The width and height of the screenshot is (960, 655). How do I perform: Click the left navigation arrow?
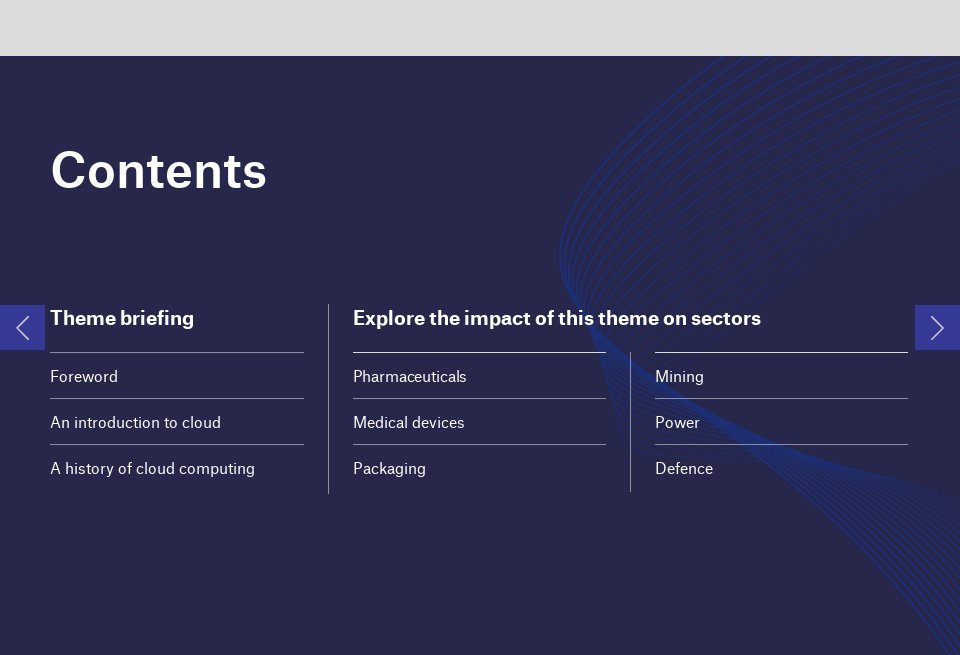point(22,328)
